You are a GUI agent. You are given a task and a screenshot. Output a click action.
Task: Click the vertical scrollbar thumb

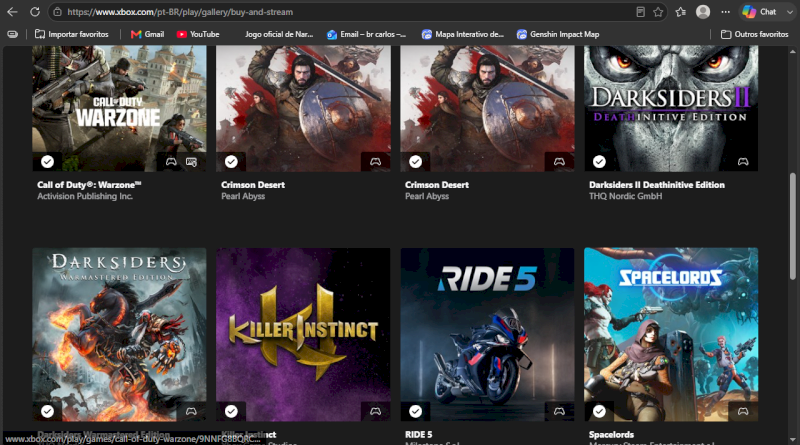point(792,226)
